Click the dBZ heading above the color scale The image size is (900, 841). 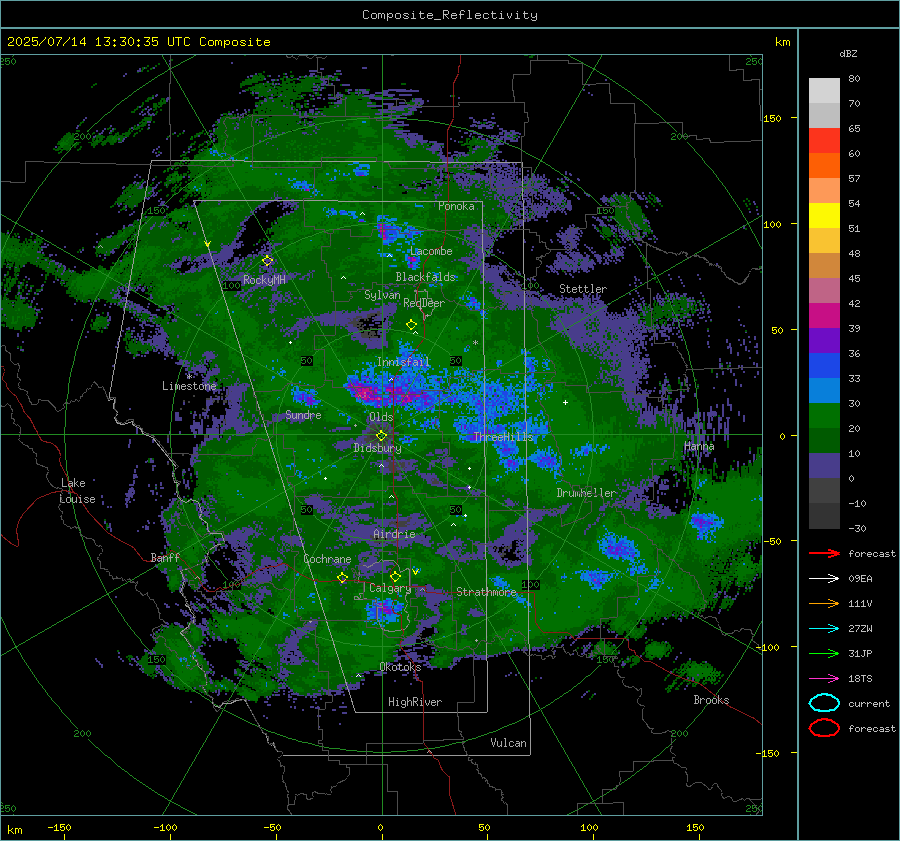pyautogui.click(x=848, y=53)
